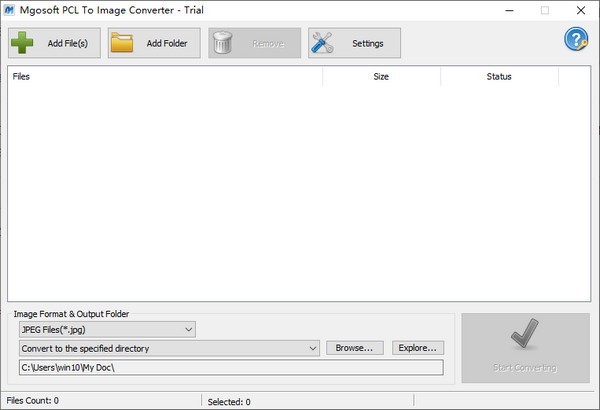Sort by the Files column header

(x=165, y=77)
